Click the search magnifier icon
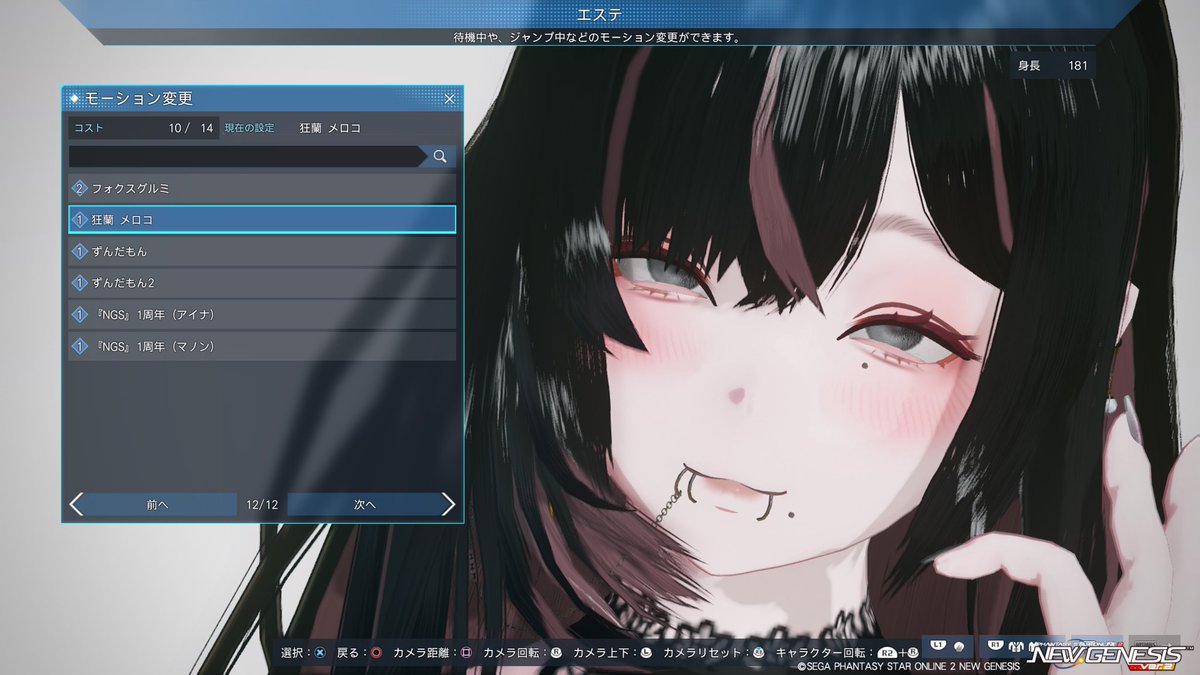The height and width of the screenshot is (675, 1200). click(x=439, y=156)
